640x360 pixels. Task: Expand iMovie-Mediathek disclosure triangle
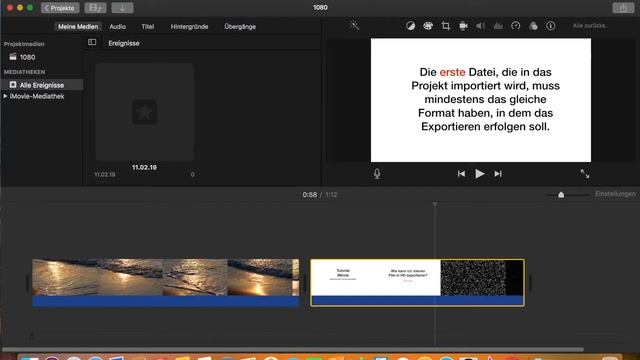coord(5,96)
